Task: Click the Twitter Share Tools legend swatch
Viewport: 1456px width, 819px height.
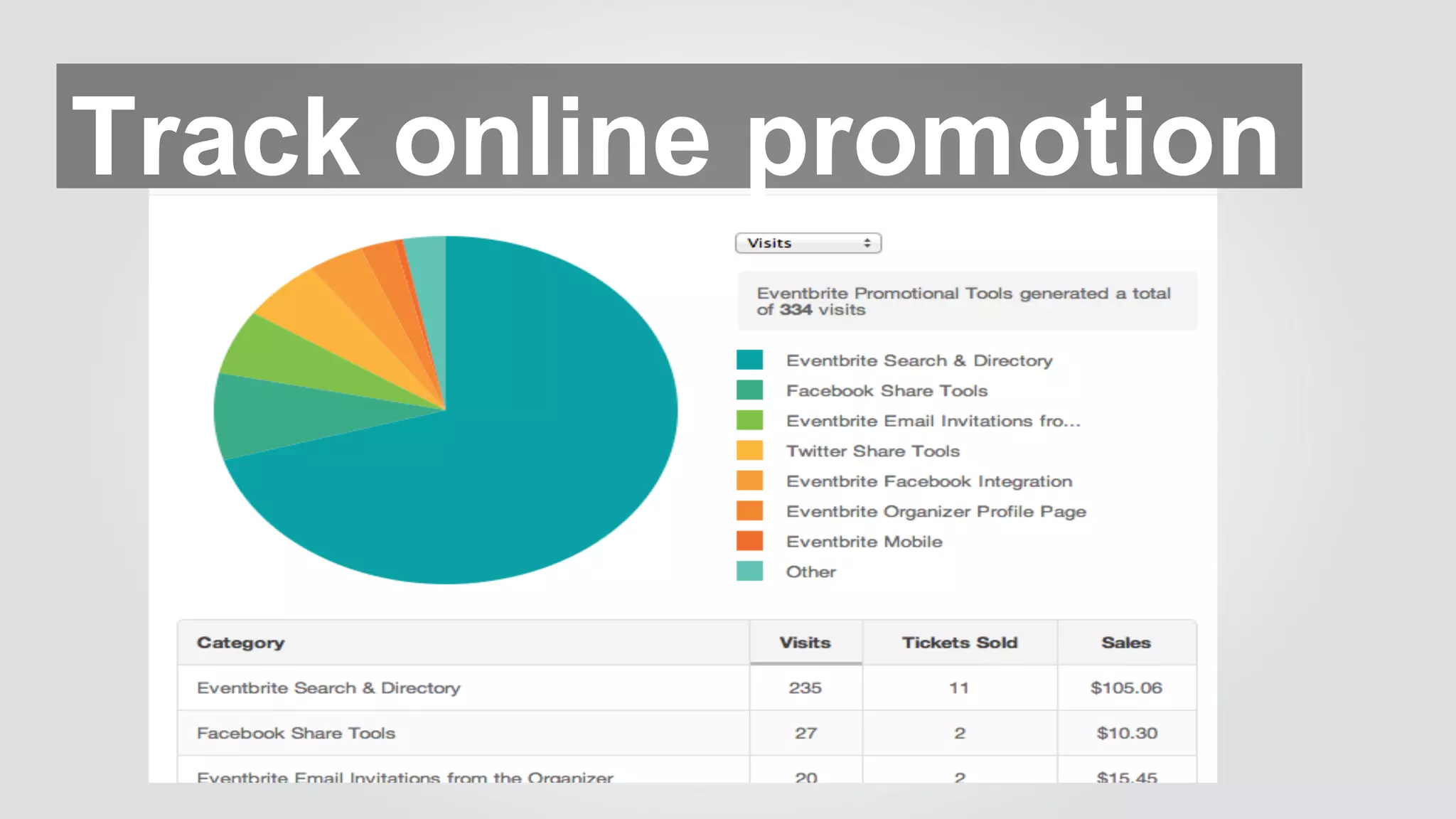Action: (x=749, y=451)
